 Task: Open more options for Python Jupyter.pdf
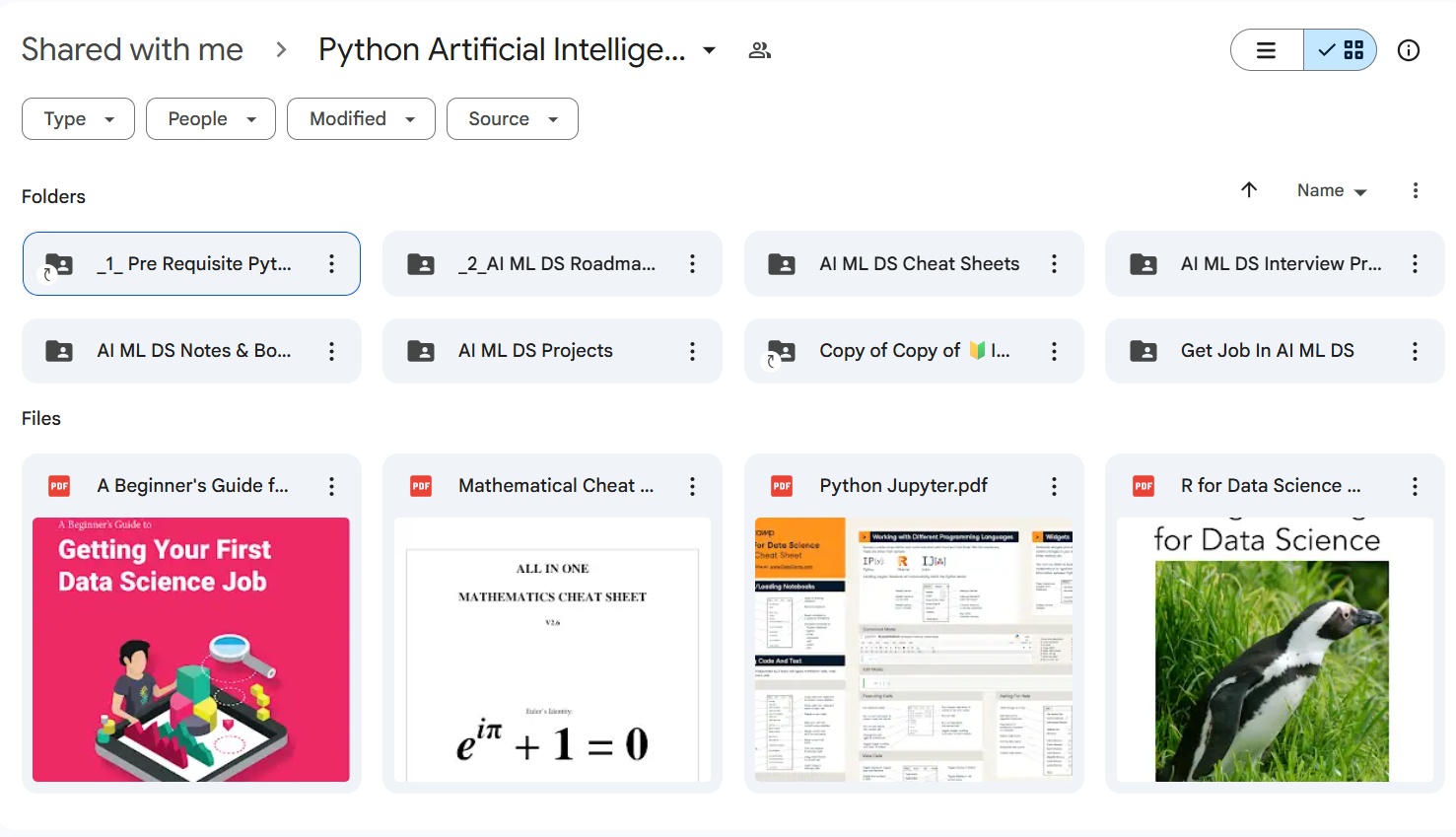click(x=1054, y=486)
